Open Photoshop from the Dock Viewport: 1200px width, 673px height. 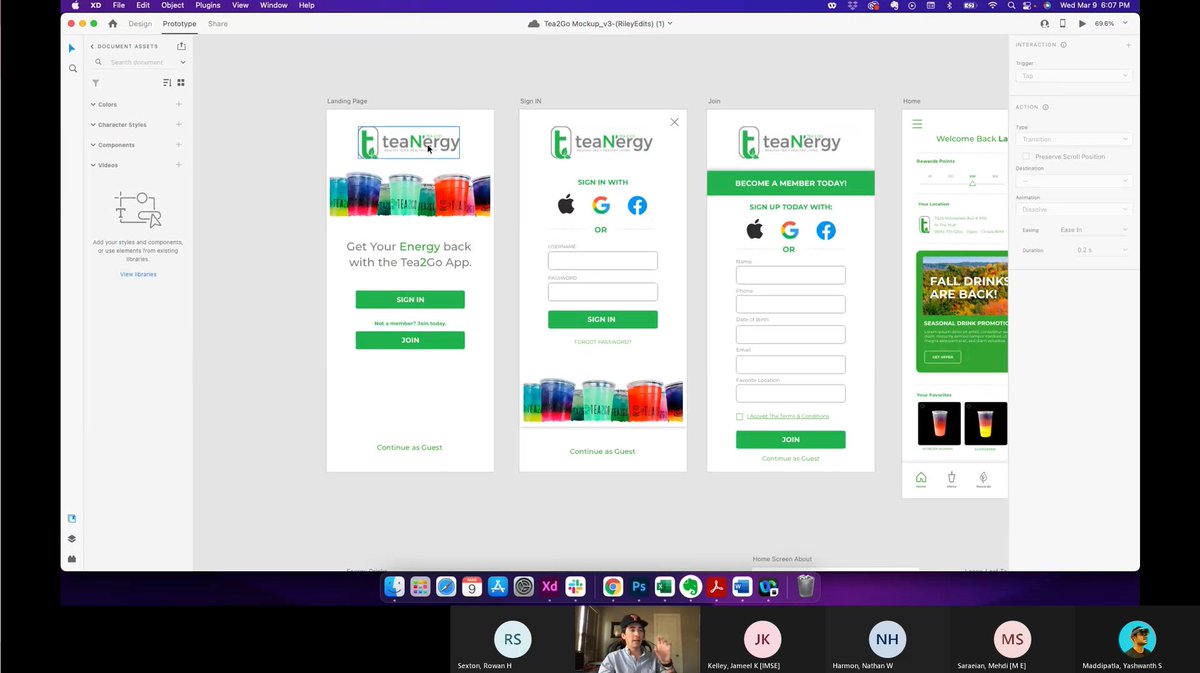pos(639,587)
